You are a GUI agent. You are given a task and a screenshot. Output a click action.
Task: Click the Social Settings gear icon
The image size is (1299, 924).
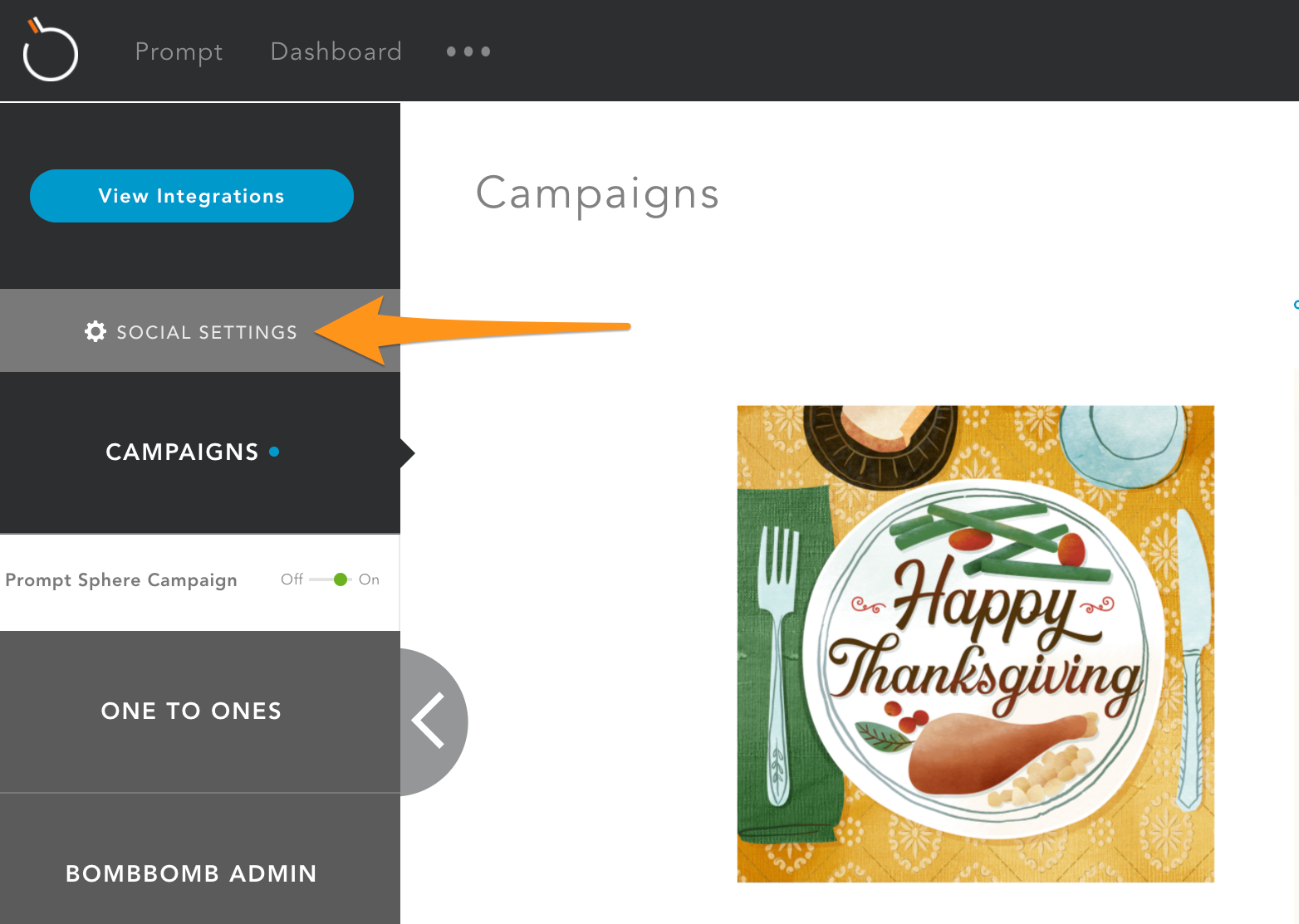pos(96,331)
